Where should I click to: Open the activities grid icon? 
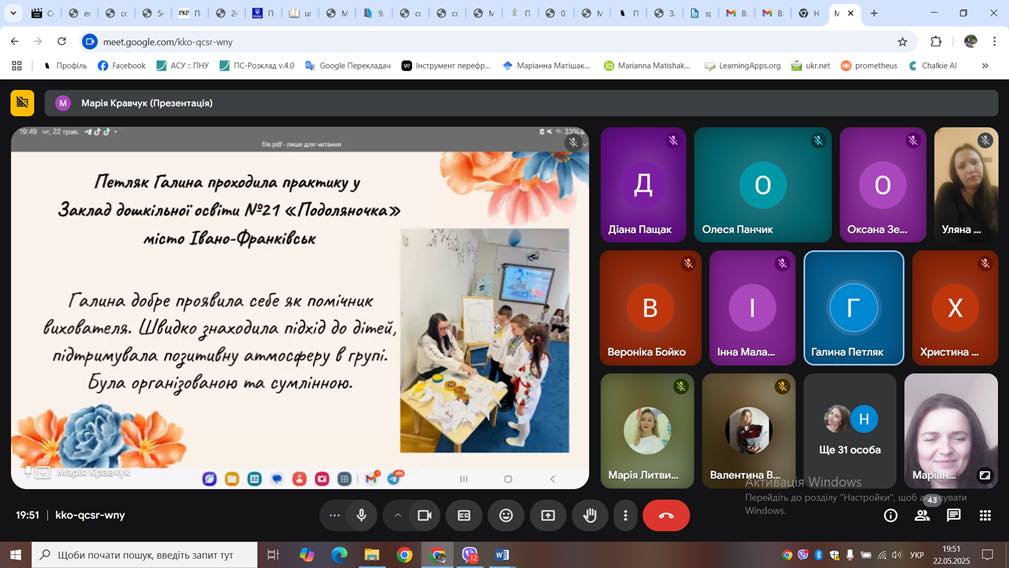(985, 515)
